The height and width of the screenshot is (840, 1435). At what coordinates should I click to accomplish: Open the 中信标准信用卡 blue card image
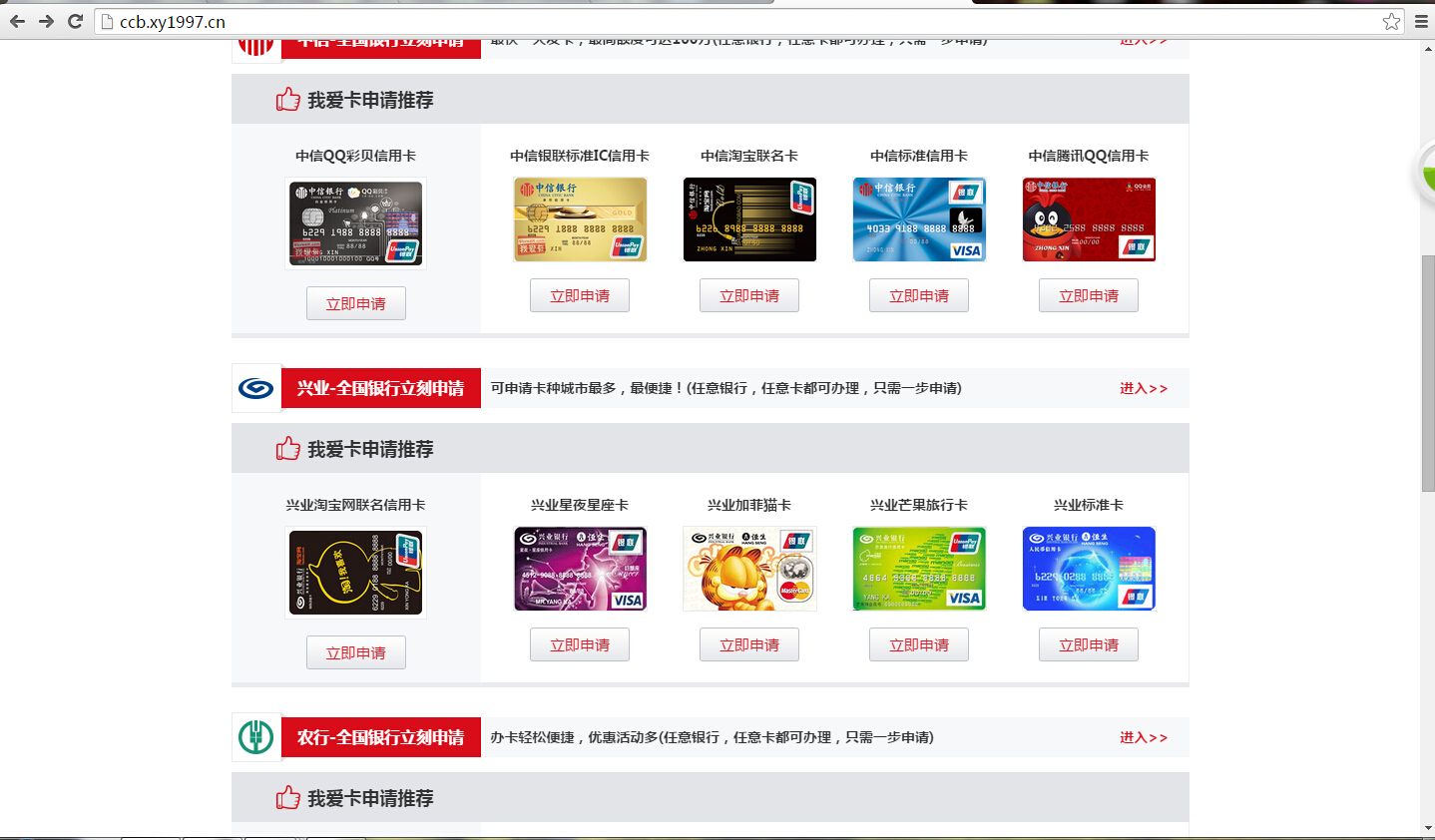pyautogui.click(x=919, y=219)
